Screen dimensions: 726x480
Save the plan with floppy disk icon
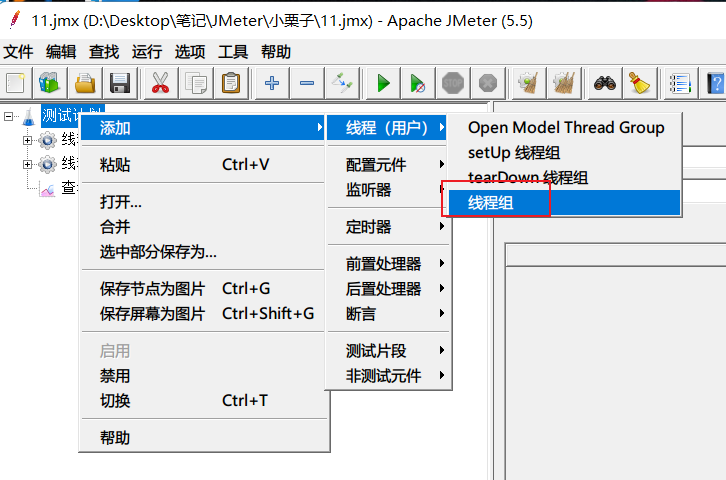(x=120, y=83)
